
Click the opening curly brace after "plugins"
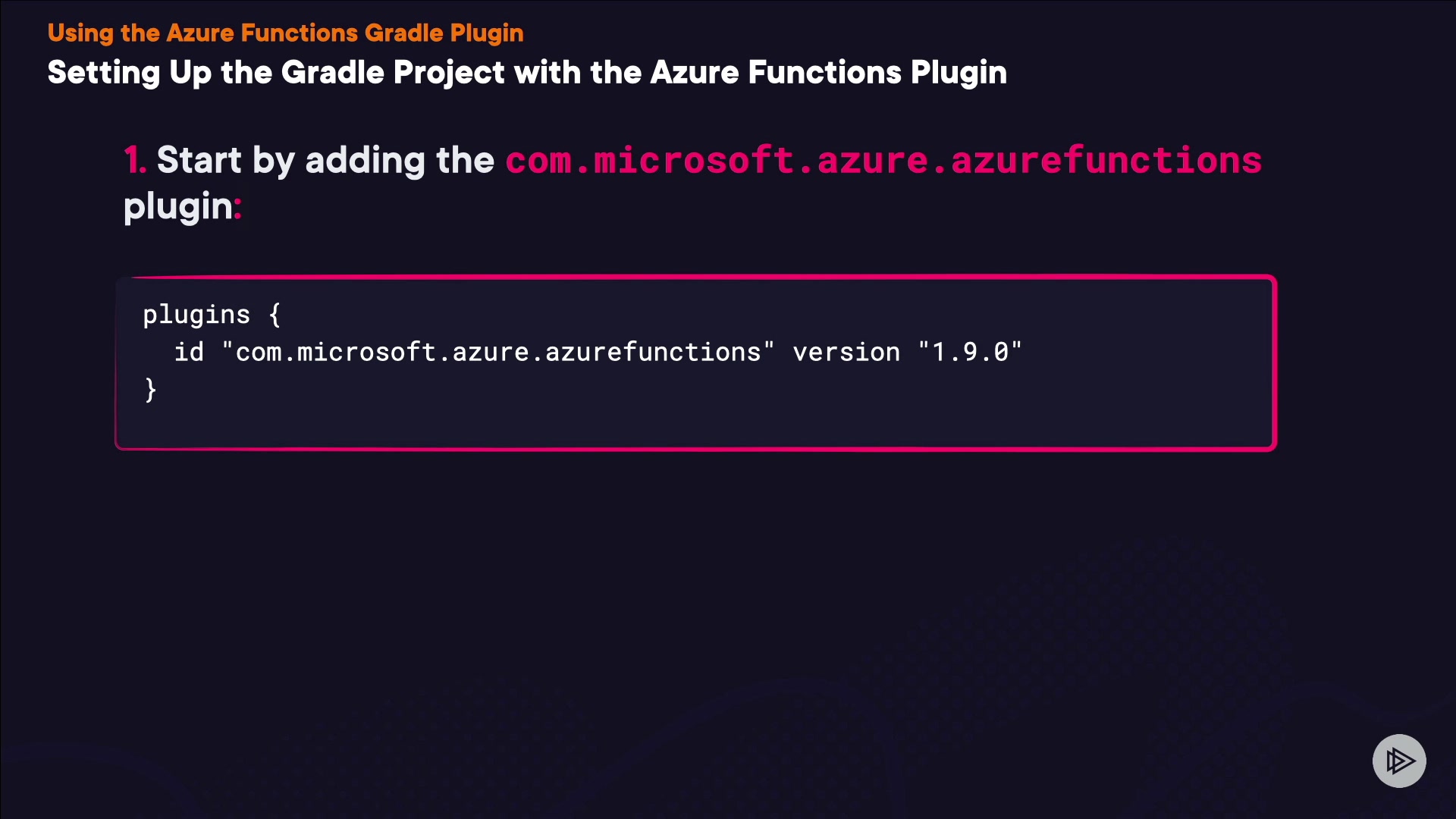click(x=275, y=314)
